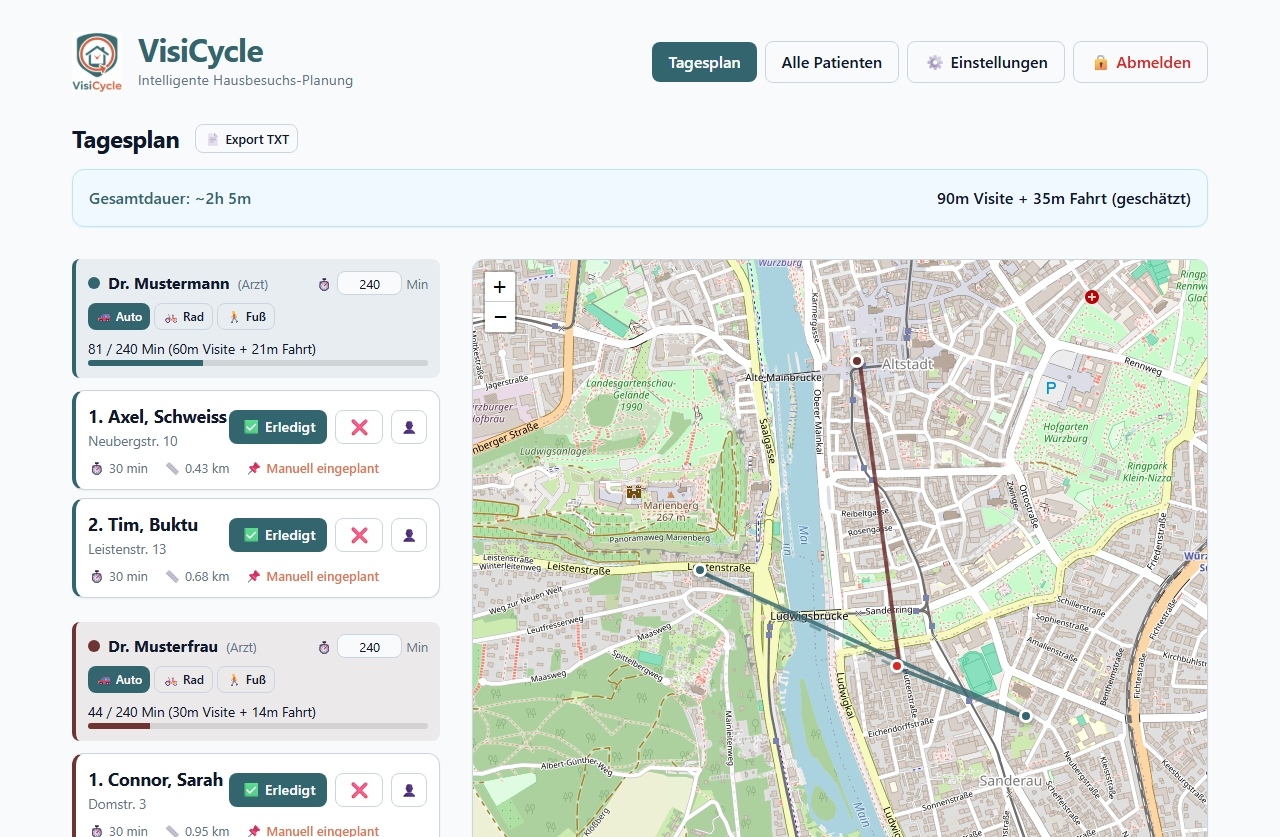Select Rad transport for Dr. Mustermann
Viewport: 1280px width, 837px height.
184,317
